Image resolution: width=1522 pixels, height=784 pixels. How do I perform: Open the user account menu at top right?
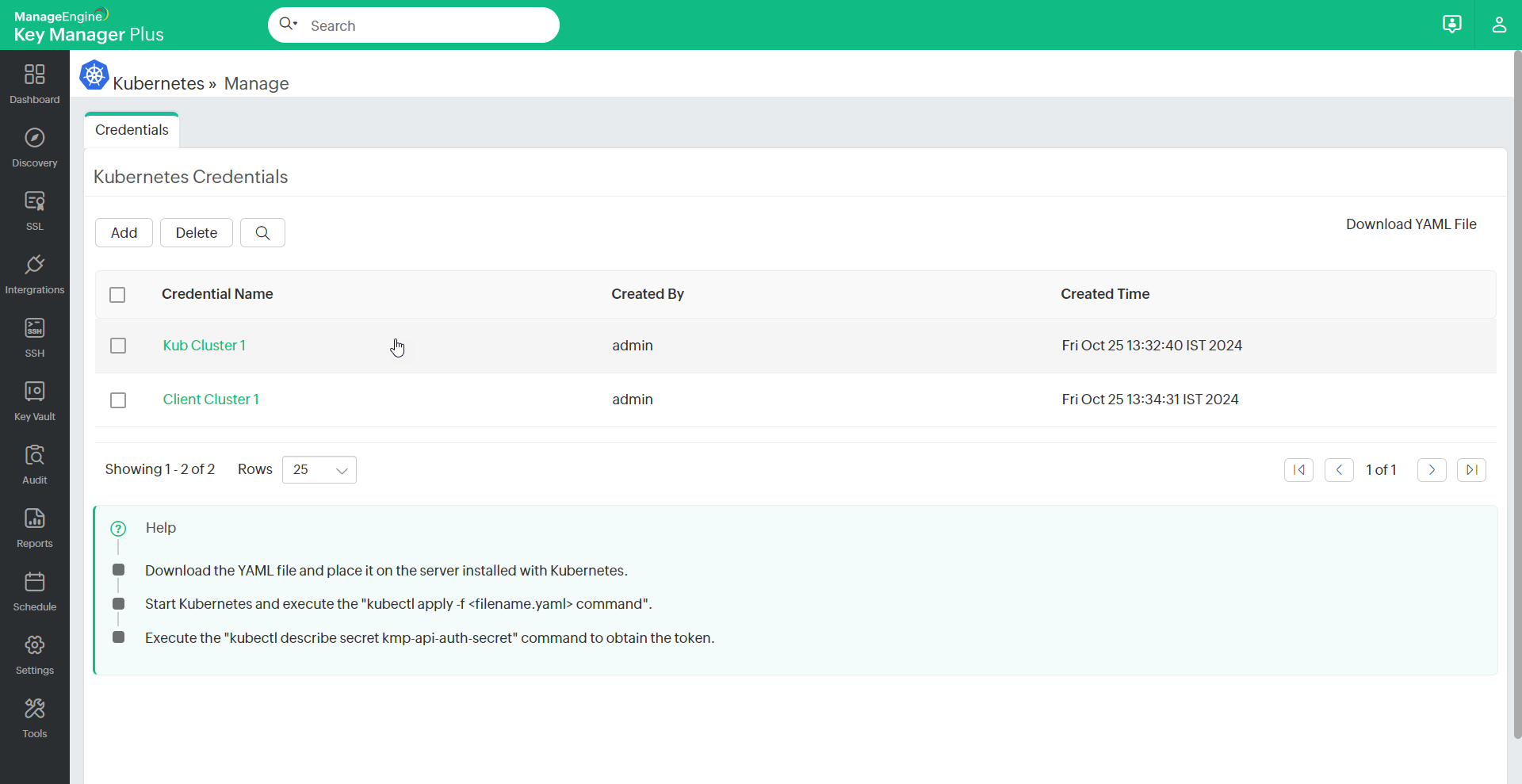pyautogui.click(x=1499, y=25)
